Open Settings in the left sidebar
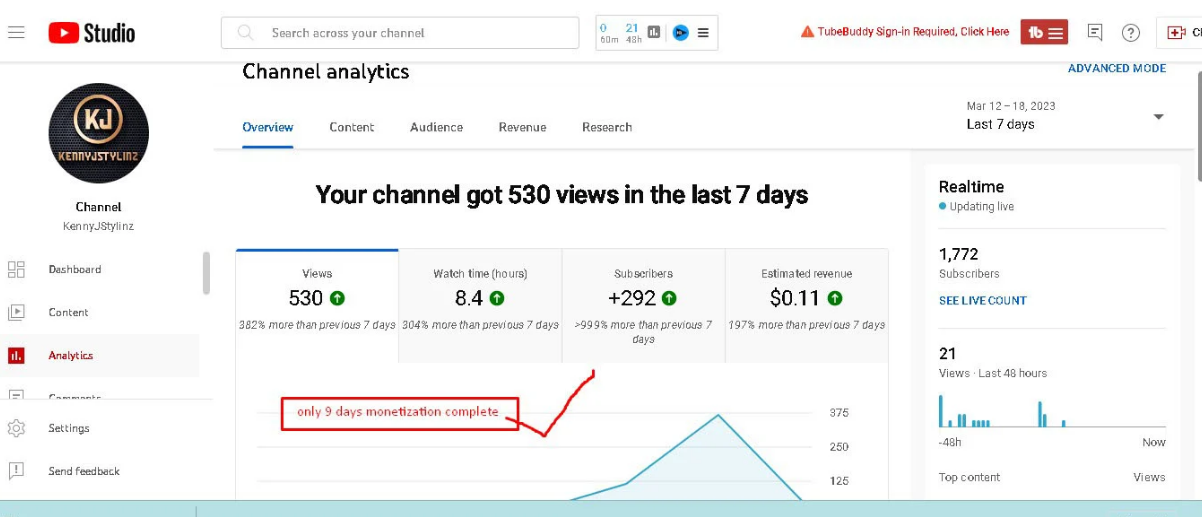The width and height of the screenshot is (1202, 517). (69, 428)
